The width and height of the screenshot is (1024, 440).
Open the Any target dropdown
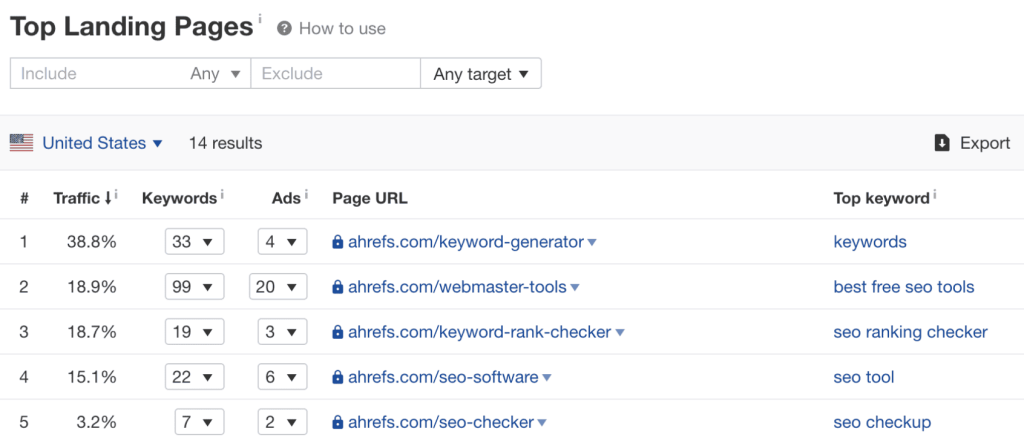point(481,74)
